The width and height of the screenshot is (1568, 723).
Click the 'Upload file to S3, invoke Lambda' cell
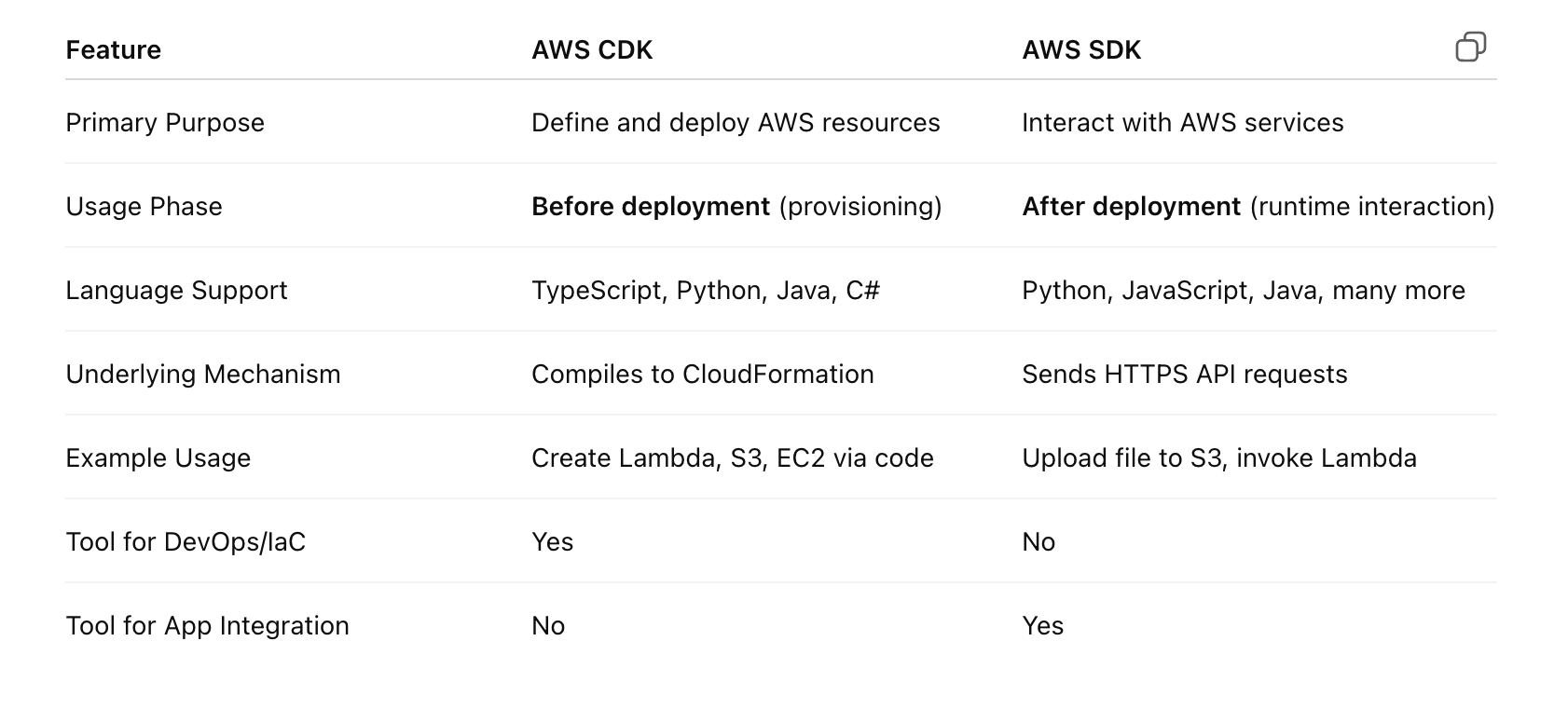(x=1218, y=458)
